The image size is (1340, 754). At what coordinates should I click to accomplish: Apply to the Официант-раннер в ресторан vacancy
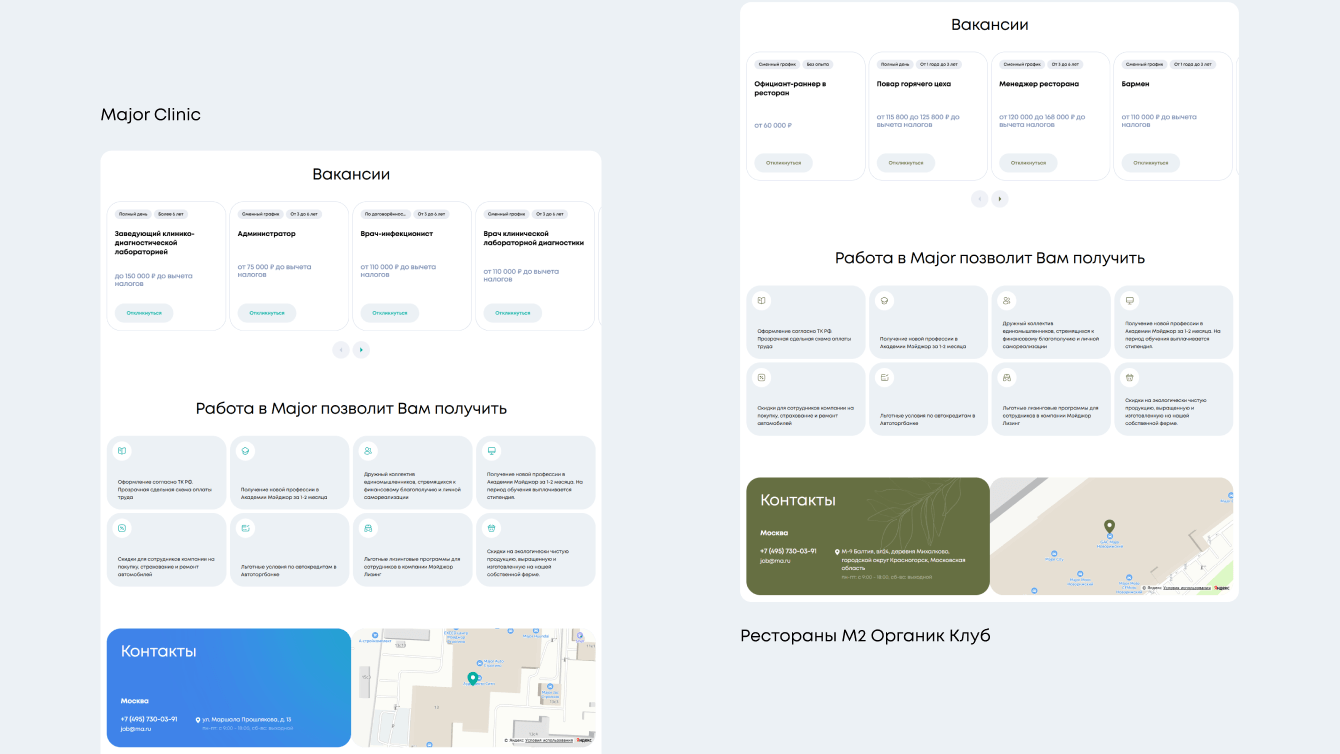tap(783, 162)
